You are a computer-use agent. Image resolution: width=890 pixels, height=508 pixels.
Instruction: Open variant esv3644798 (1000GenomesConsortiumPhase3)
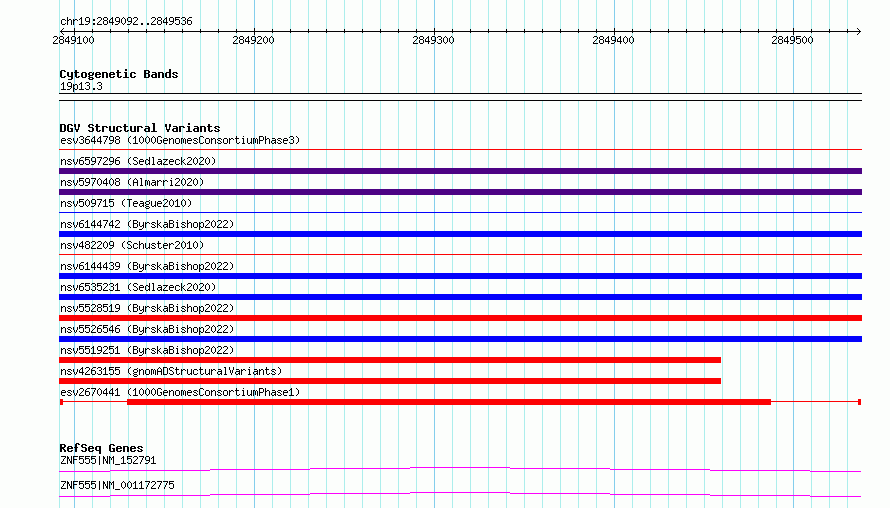coord(180,140)
